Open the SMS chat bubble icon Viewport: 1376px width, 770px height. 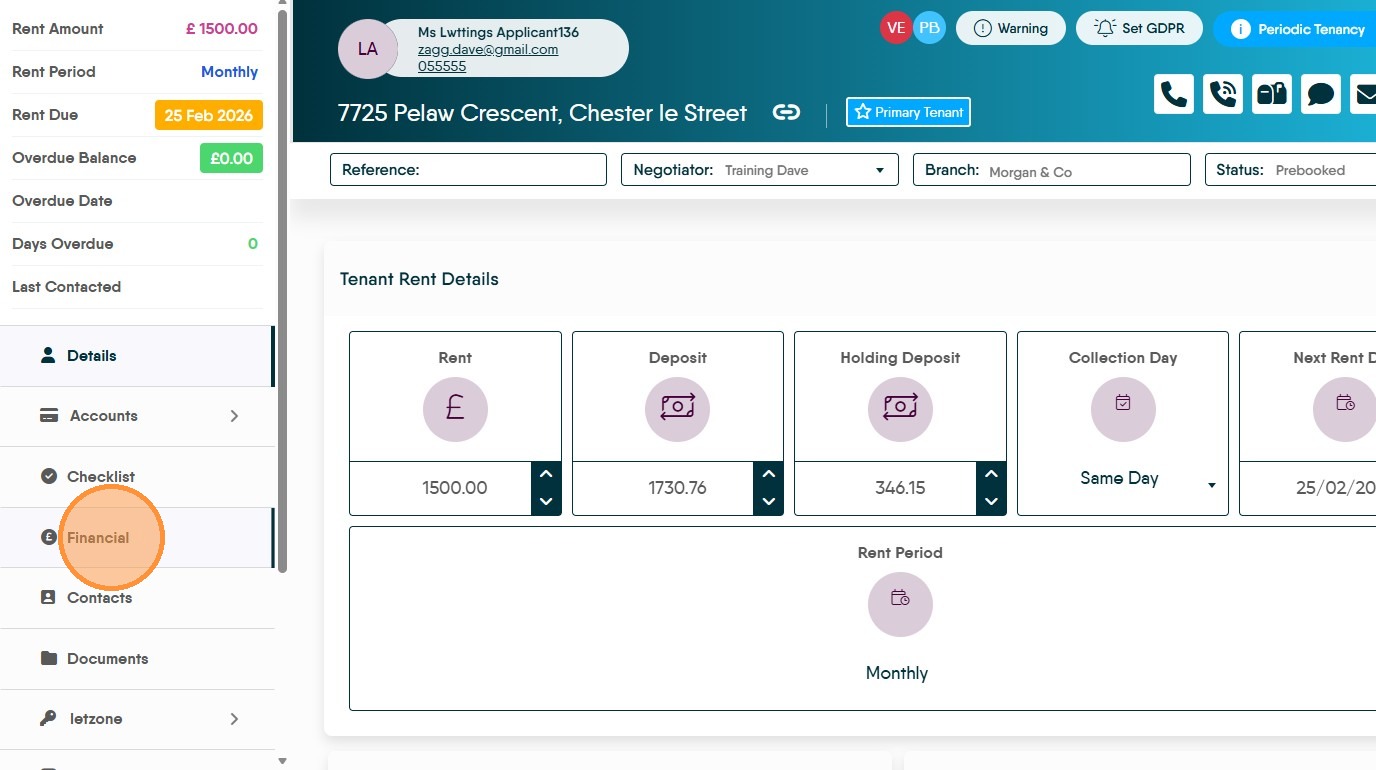pos(1321,94)
